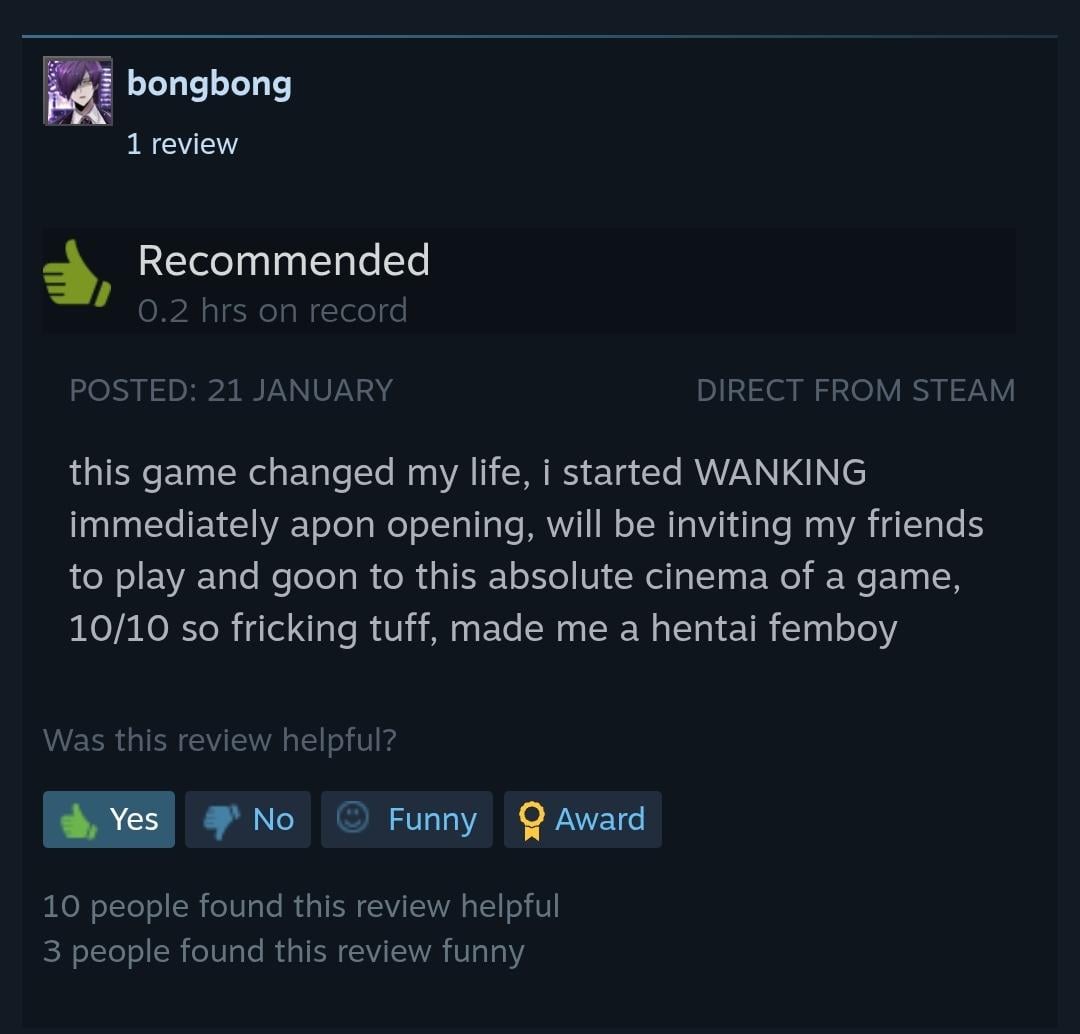This screenshot has height=1034, width=1080.
Task: Click the '10 people found this review helpful' text
Action: (x=301, y=906)
